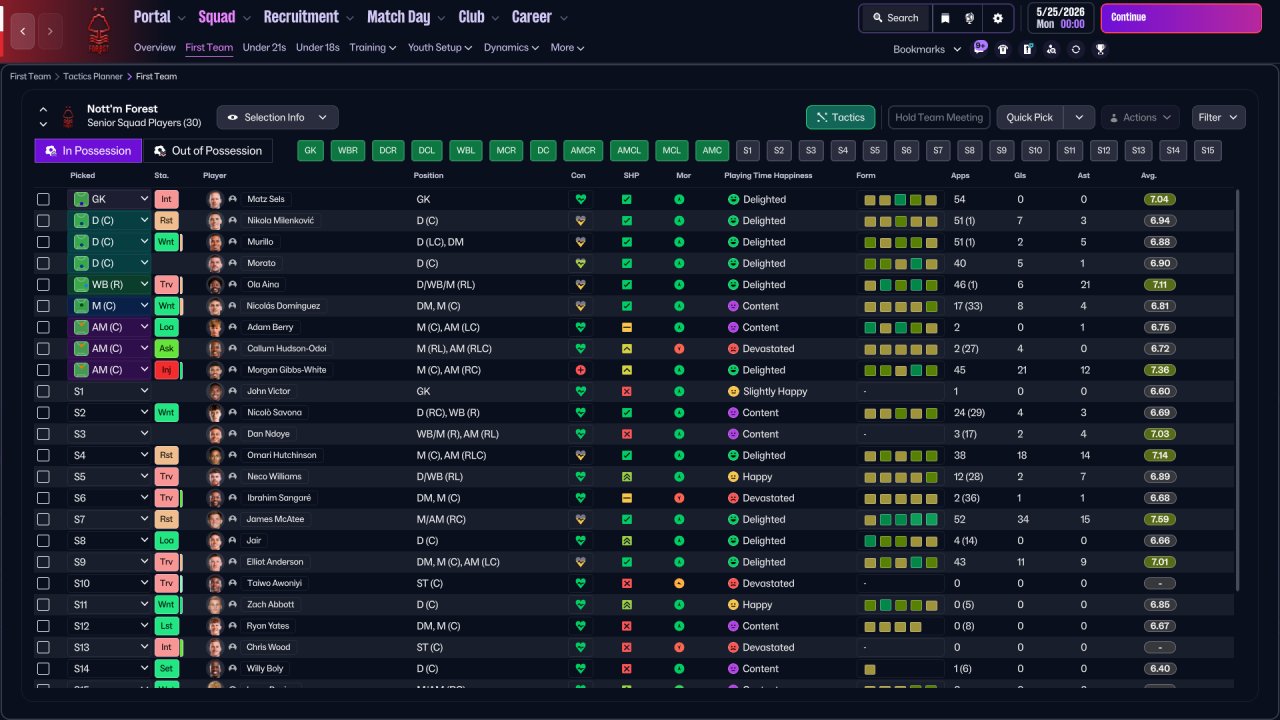Switch to the Under 21s tab
The width and height of the screenshot is (1280, 720).
pos(264,47)
